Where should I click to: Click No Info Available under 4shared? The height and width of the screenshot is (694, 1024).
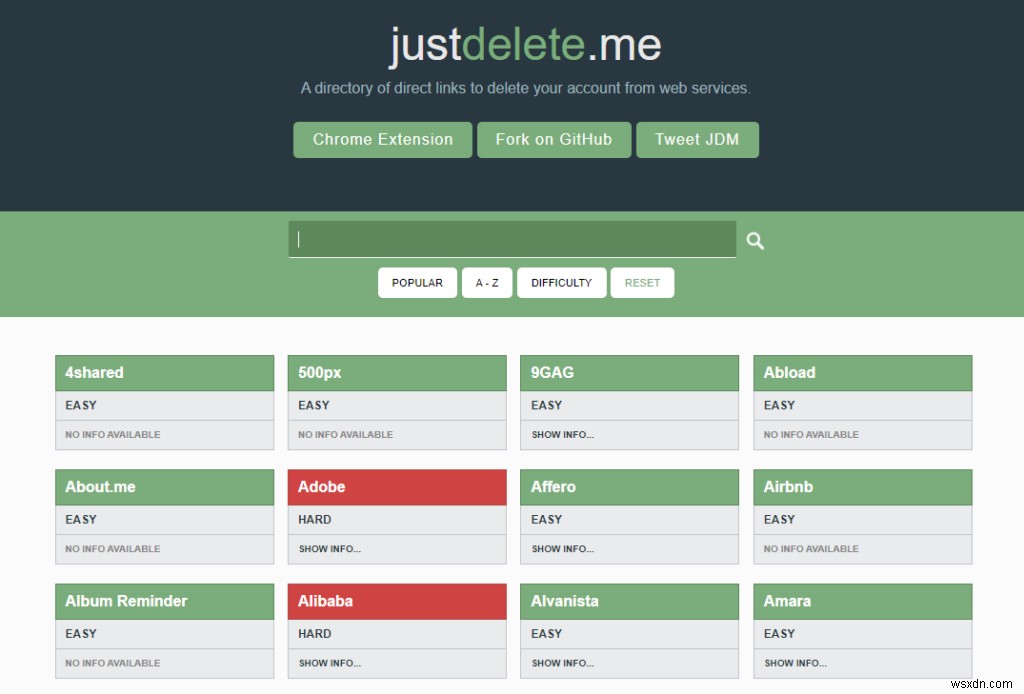tap(113, 435)
